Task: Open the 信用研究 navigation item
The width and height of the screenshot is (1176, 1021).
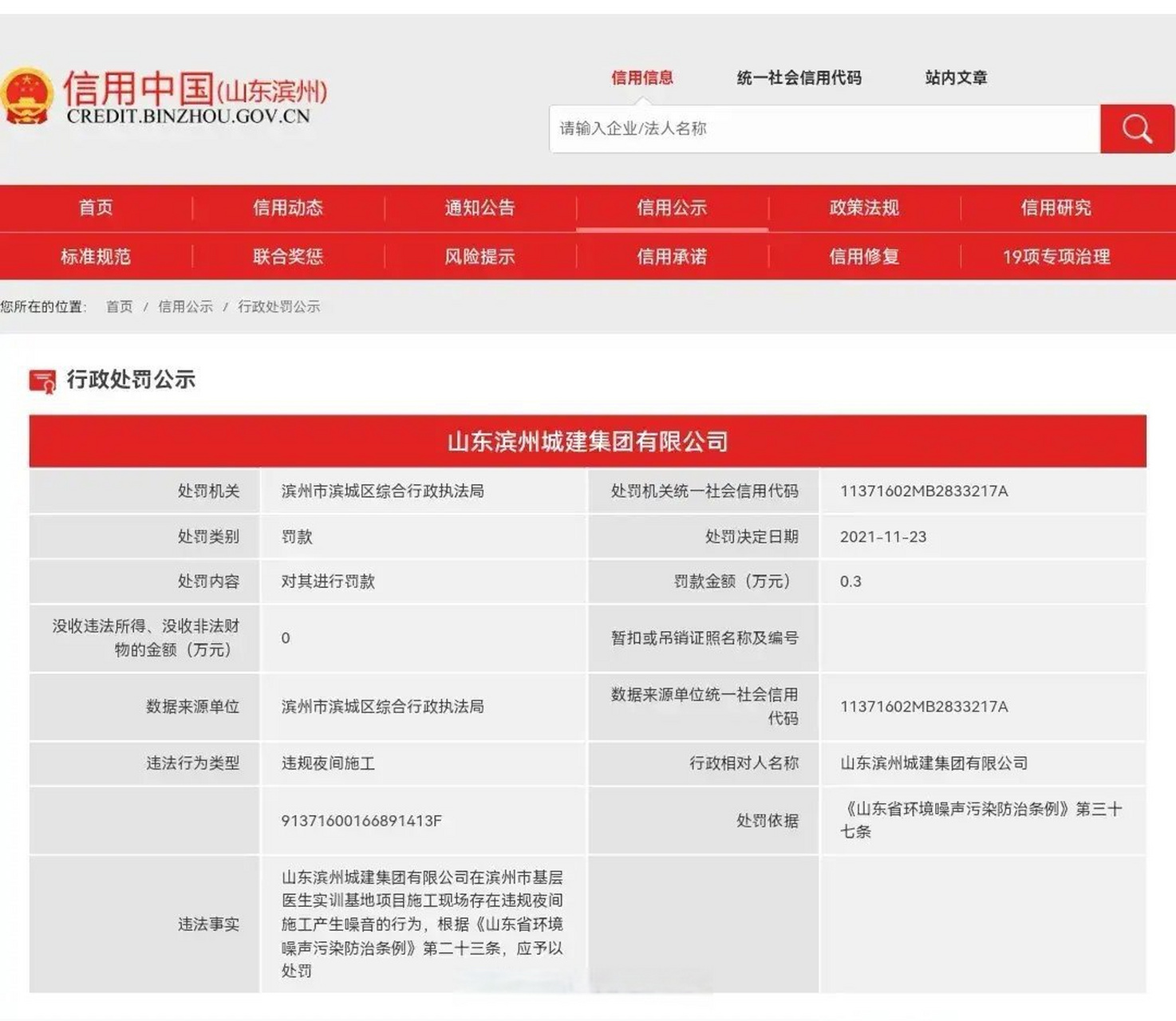Action: [1056, 207]
